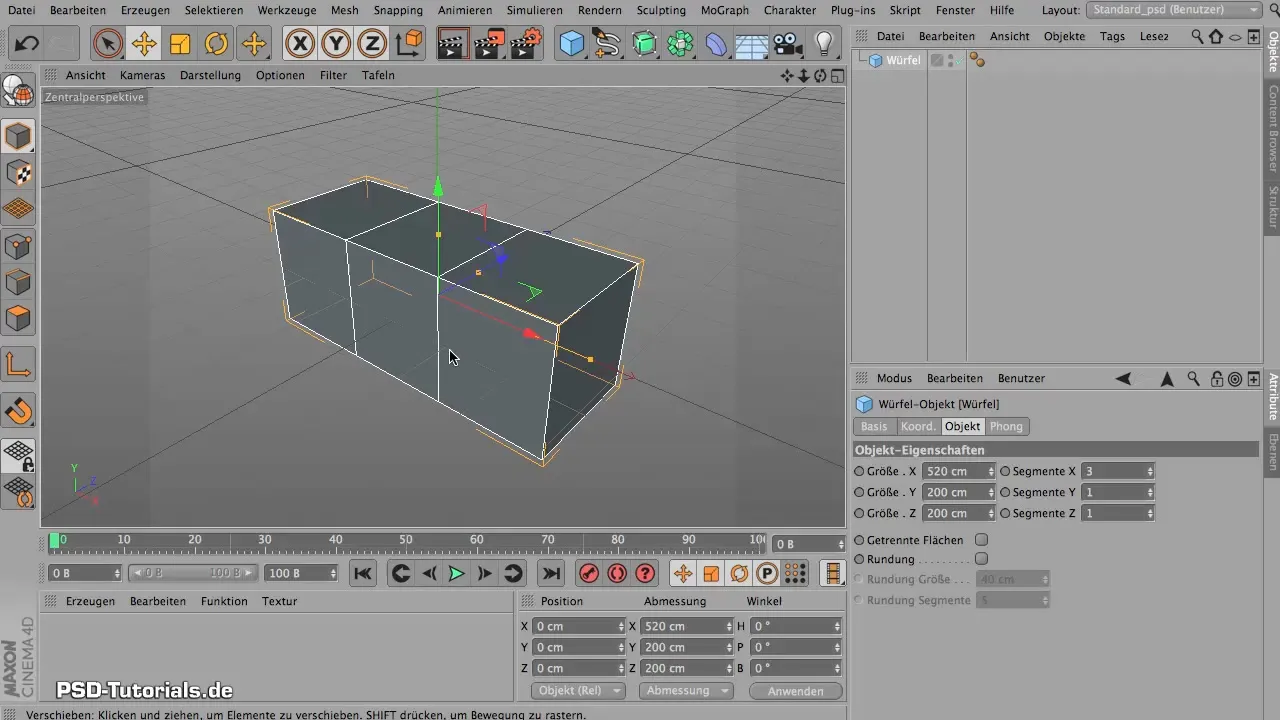Record active objects keyframe
This screenshot has height=720, width=1280.
[589, 573]
